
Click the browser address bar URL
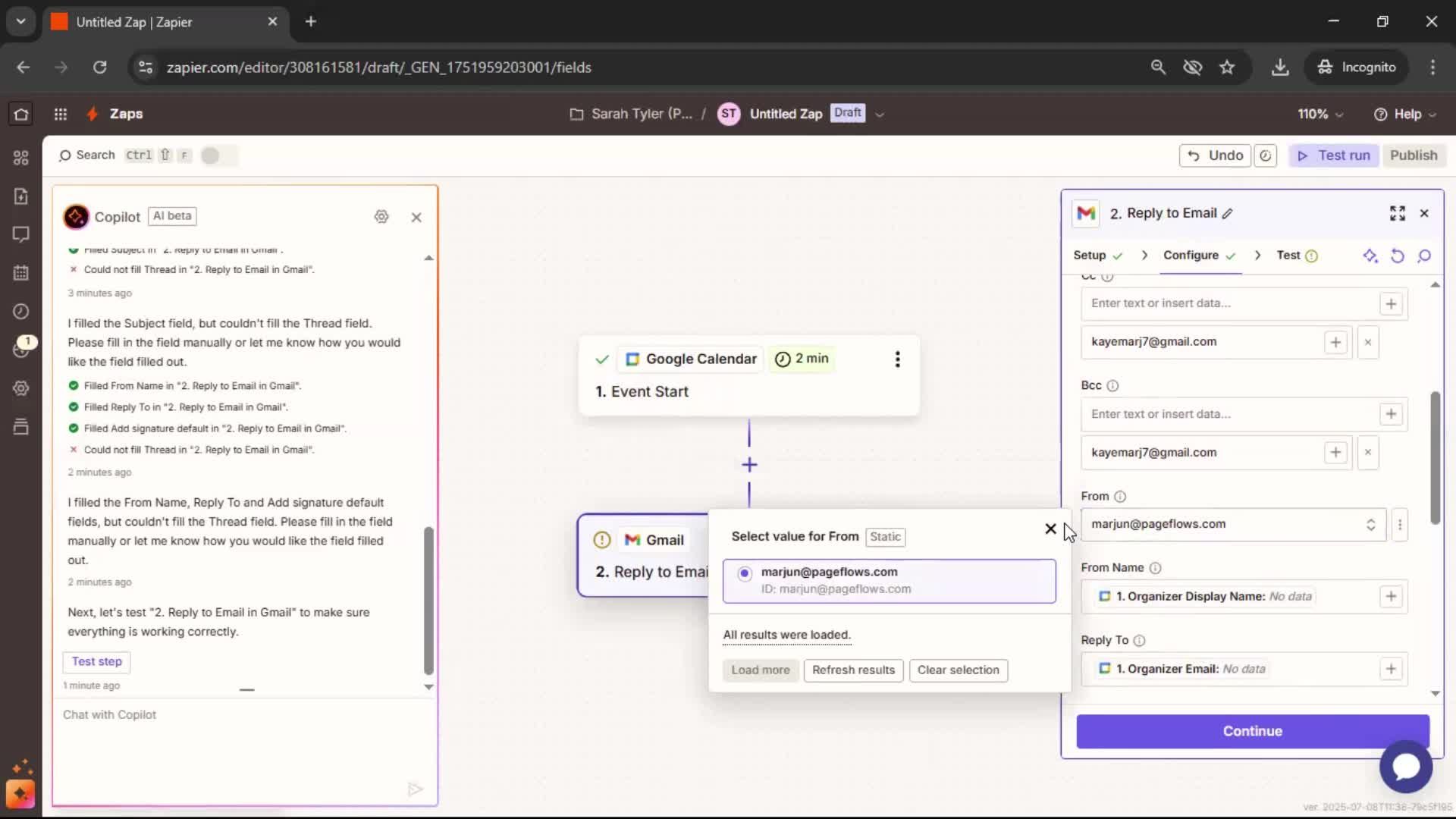(379, 67)
